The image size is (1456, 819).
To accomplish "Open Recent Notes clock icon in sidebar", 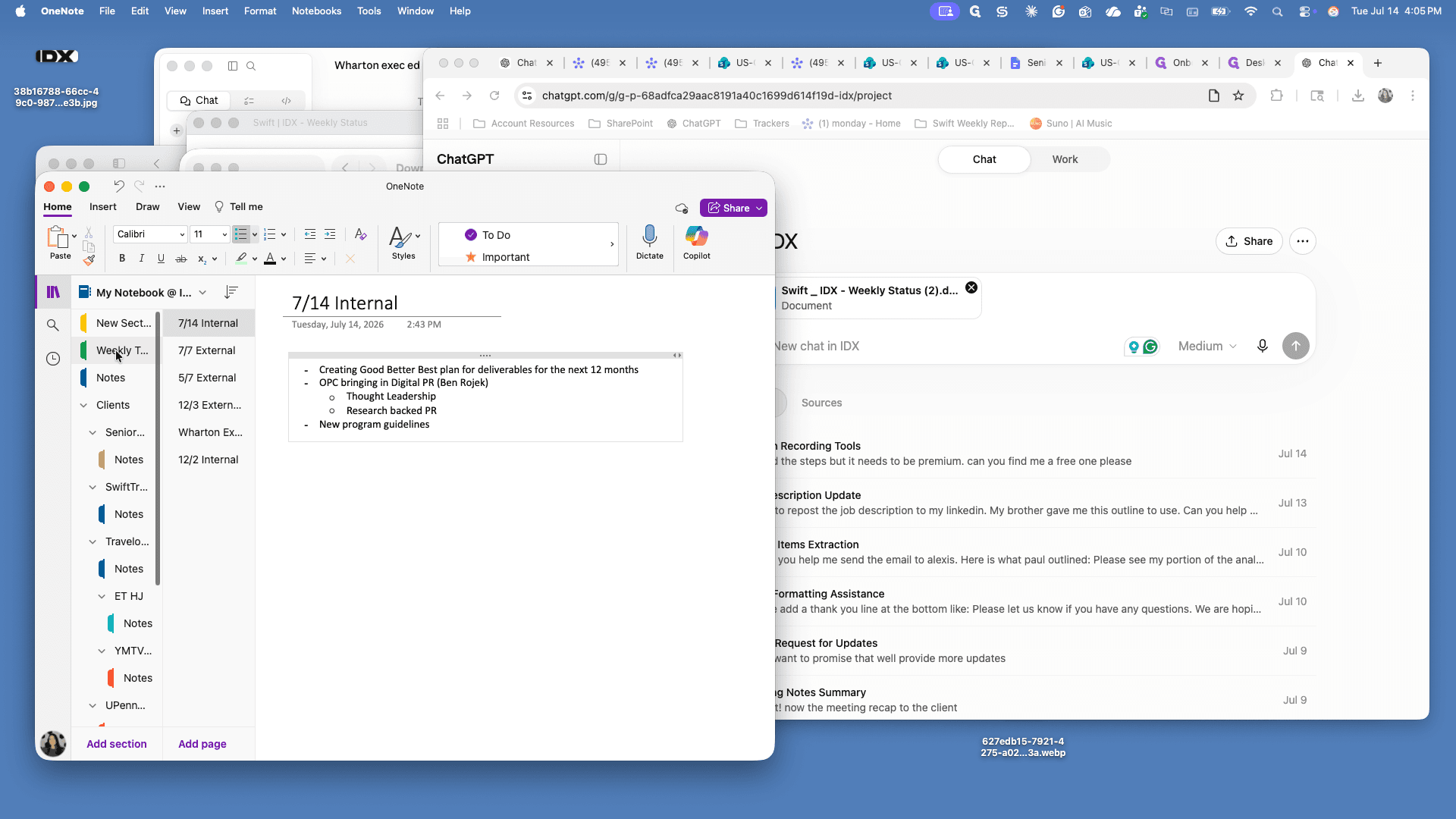I will pos(52,359).
